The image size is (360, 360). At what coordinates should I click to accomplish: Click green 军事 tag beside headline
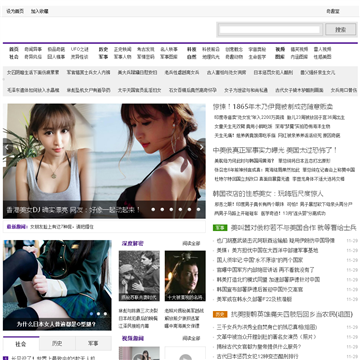click(x=220, y=228)
